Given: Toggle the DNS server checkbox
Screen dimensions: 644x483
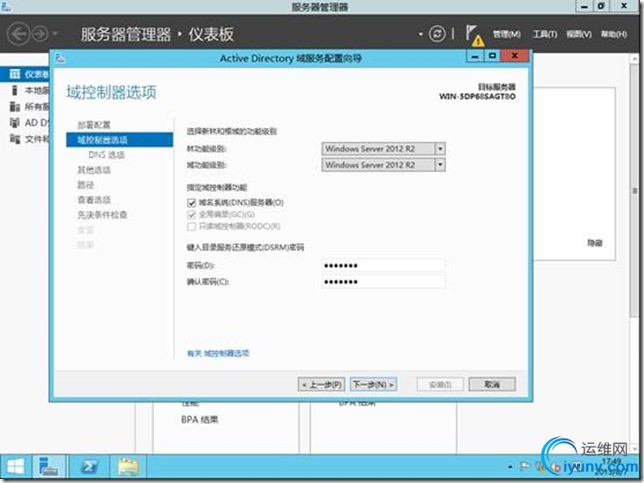Looking at the screenshot, I should tap(191, 202).
